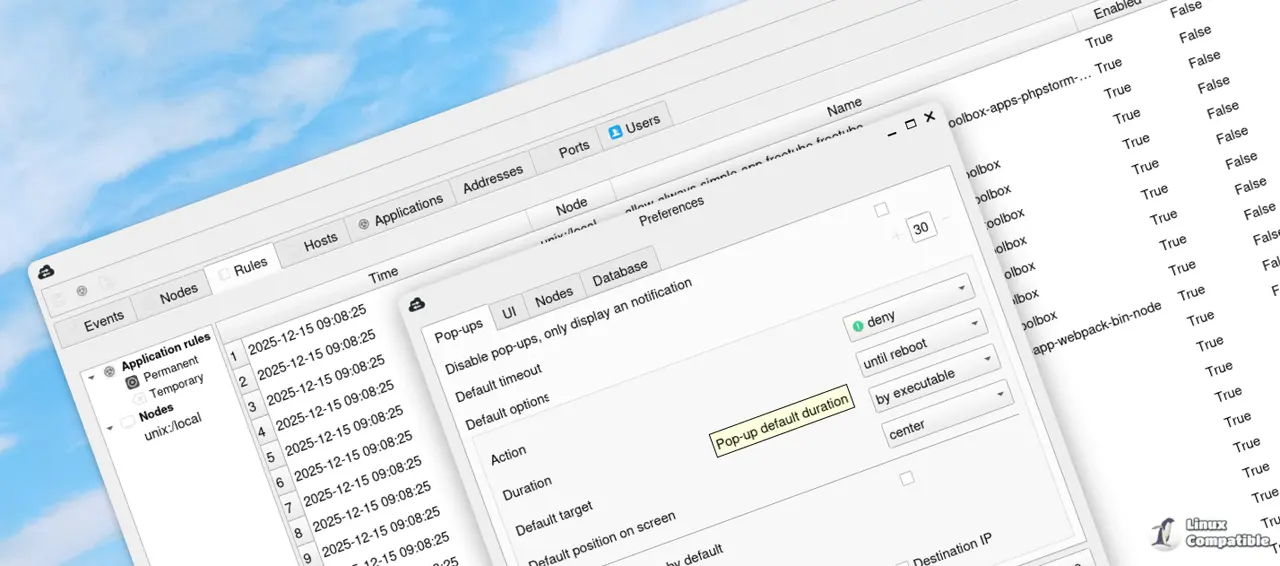The image size is (1280, 566).
Task: Open the Applications tab icon
Action: pyautogui.click(x=364, y=222)
